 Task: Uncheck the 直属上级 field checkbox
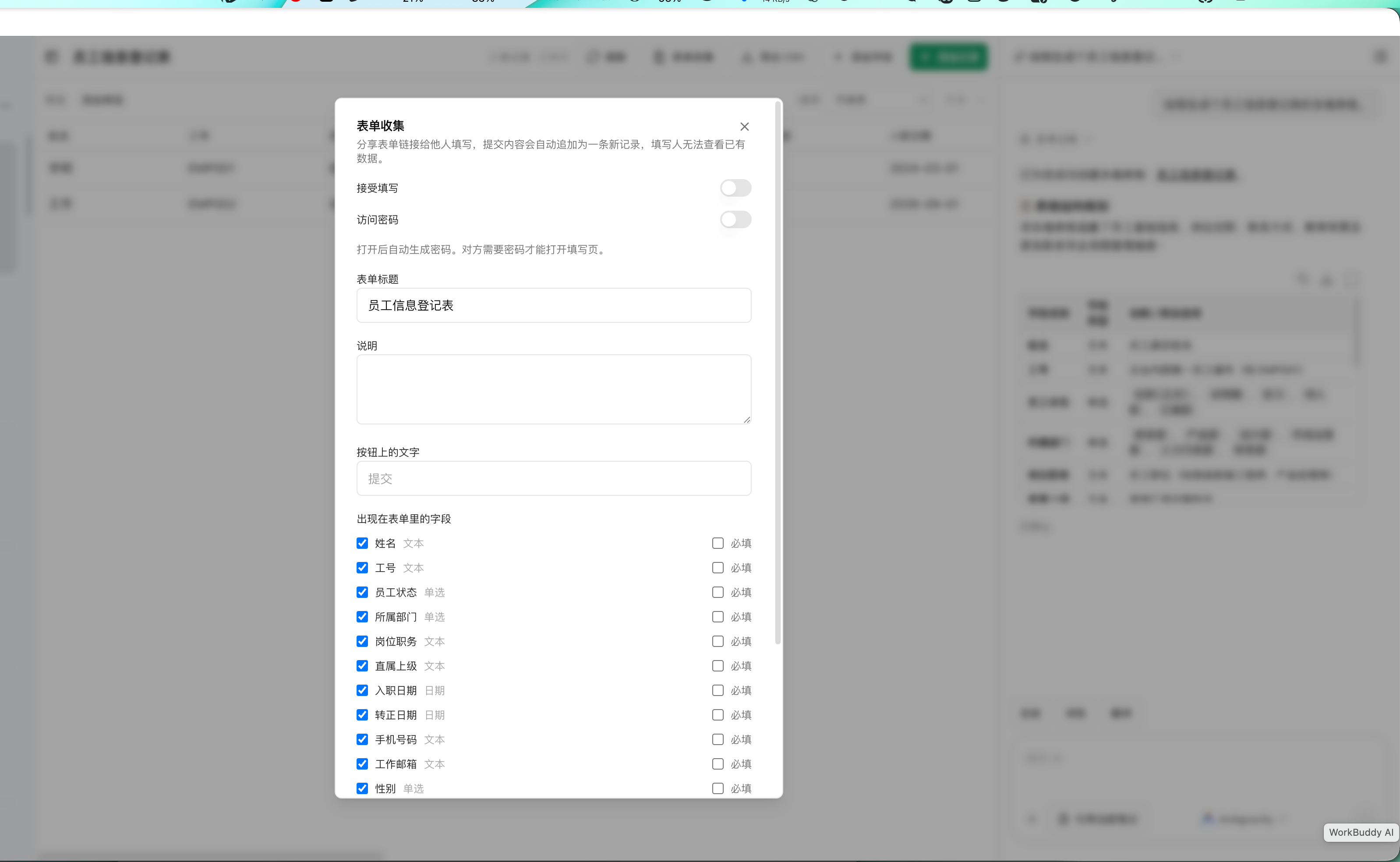tap(362, 666)
